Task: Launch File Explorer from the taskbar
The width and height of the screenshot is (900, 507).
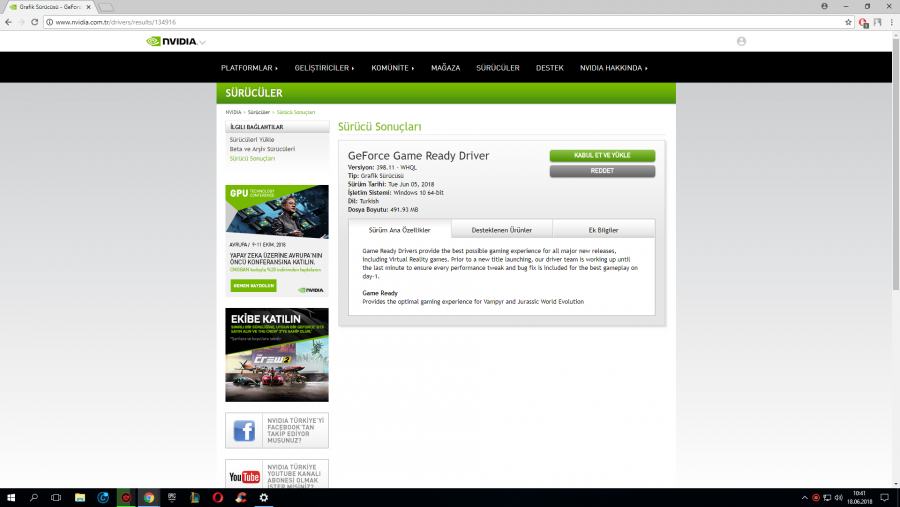Action: tap(80, 497)
